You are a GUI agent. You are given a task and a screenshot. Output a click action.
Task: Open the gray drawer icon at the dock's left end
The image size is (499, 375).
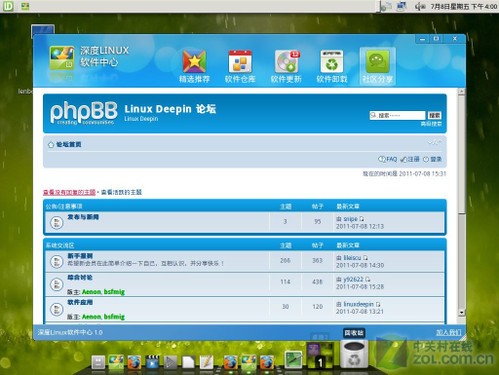[x=98, y=362]
